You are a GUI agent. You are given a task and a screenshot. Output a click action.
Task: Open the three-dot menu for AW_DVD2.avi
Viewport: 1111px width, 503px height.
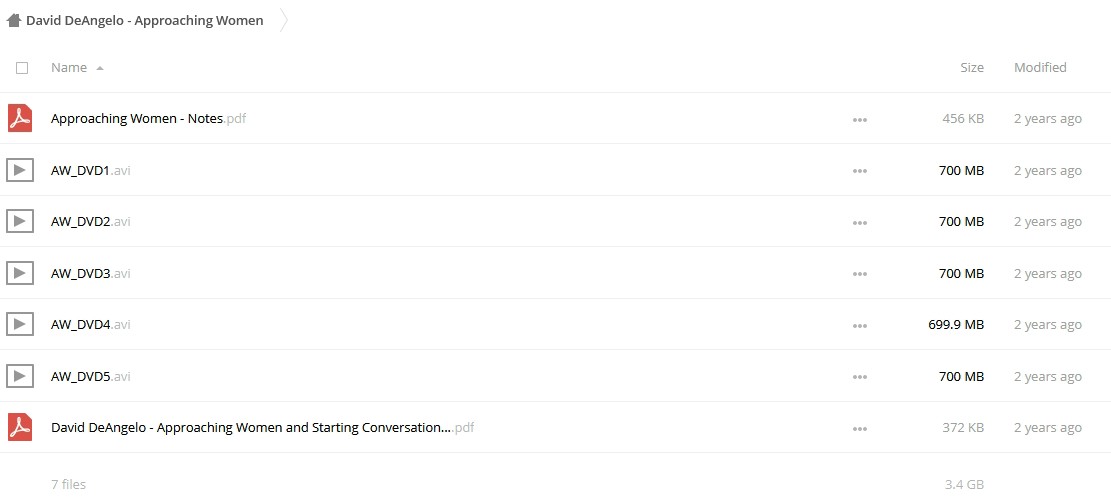coord(860,223)
